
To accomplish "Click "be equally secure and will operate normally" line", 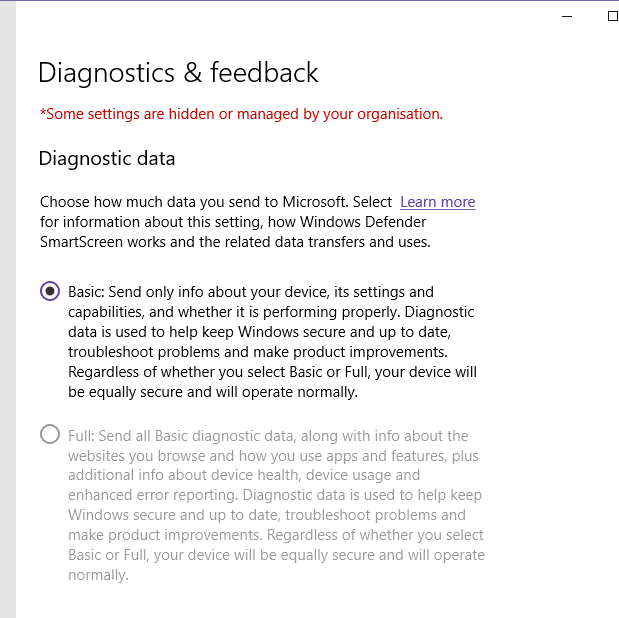I will [x=212, y=392].
